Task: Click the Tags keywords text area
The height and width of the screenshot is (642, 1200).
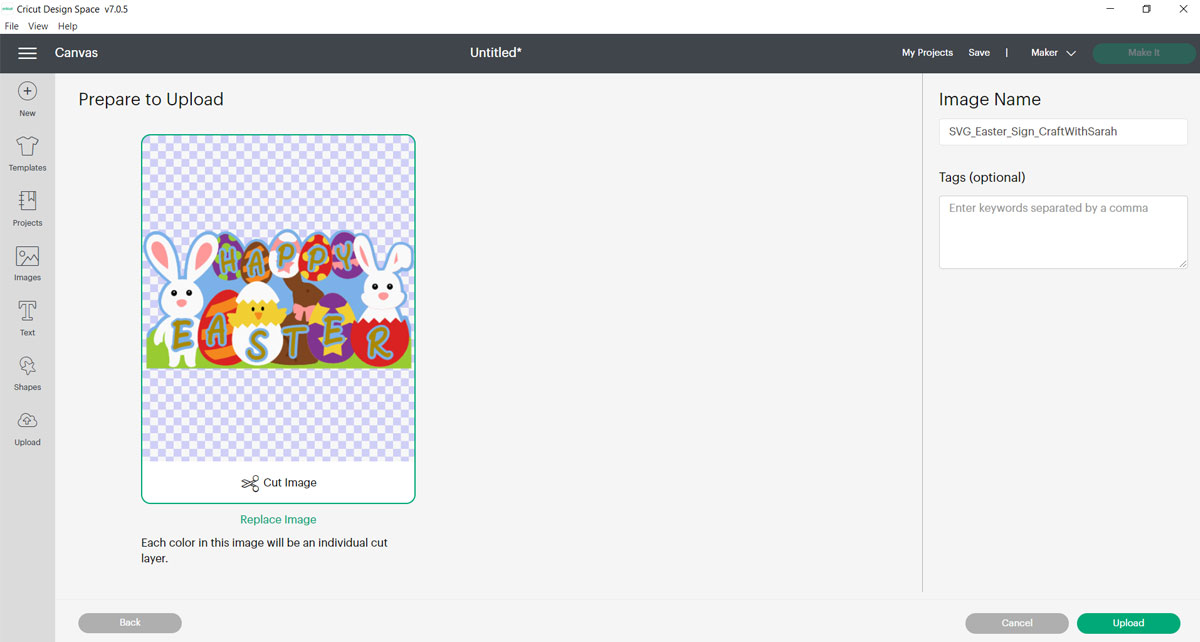Action: 1062,231
